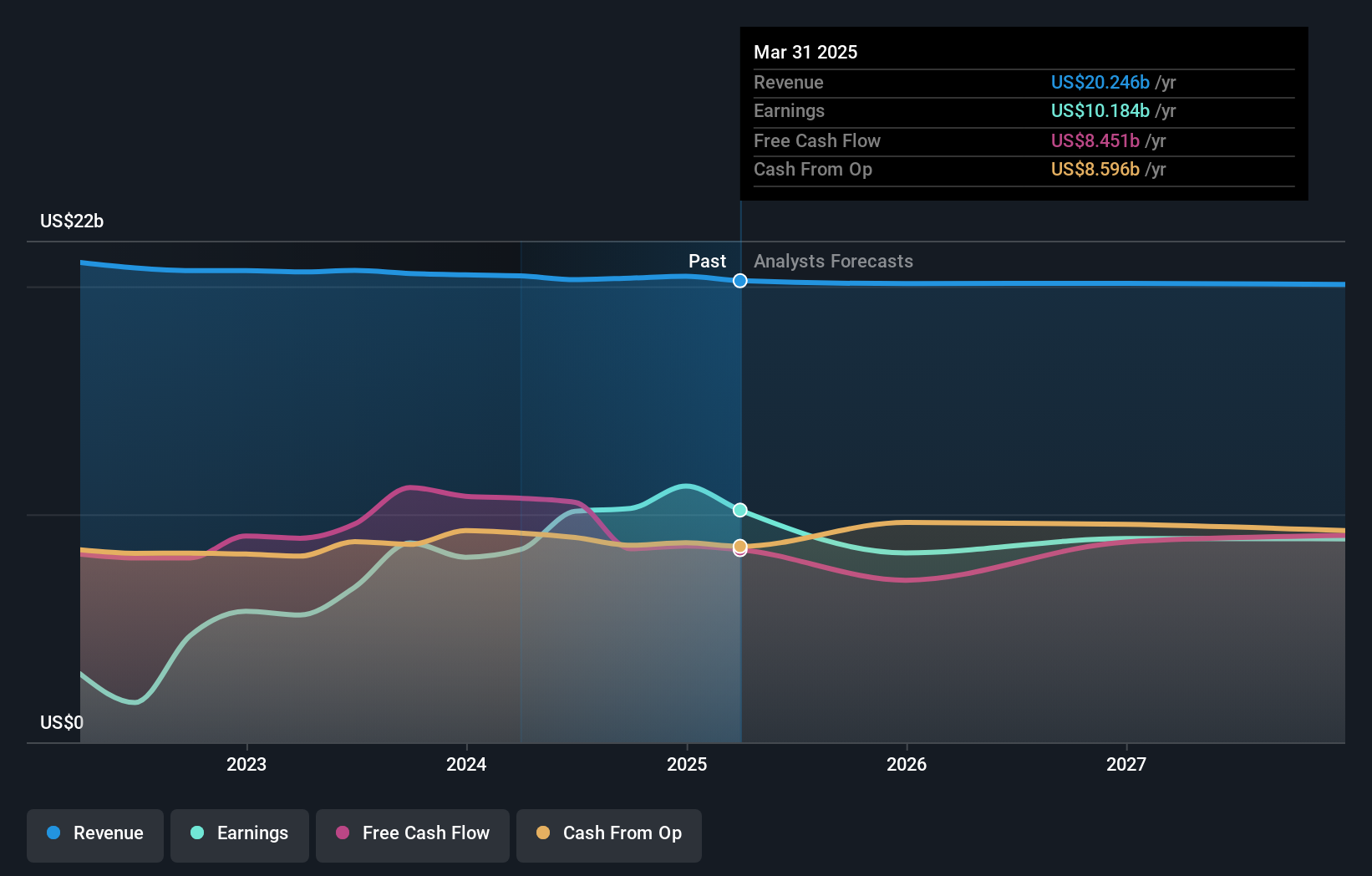Click the Cash From Op tooltip label

coord(813,169)
